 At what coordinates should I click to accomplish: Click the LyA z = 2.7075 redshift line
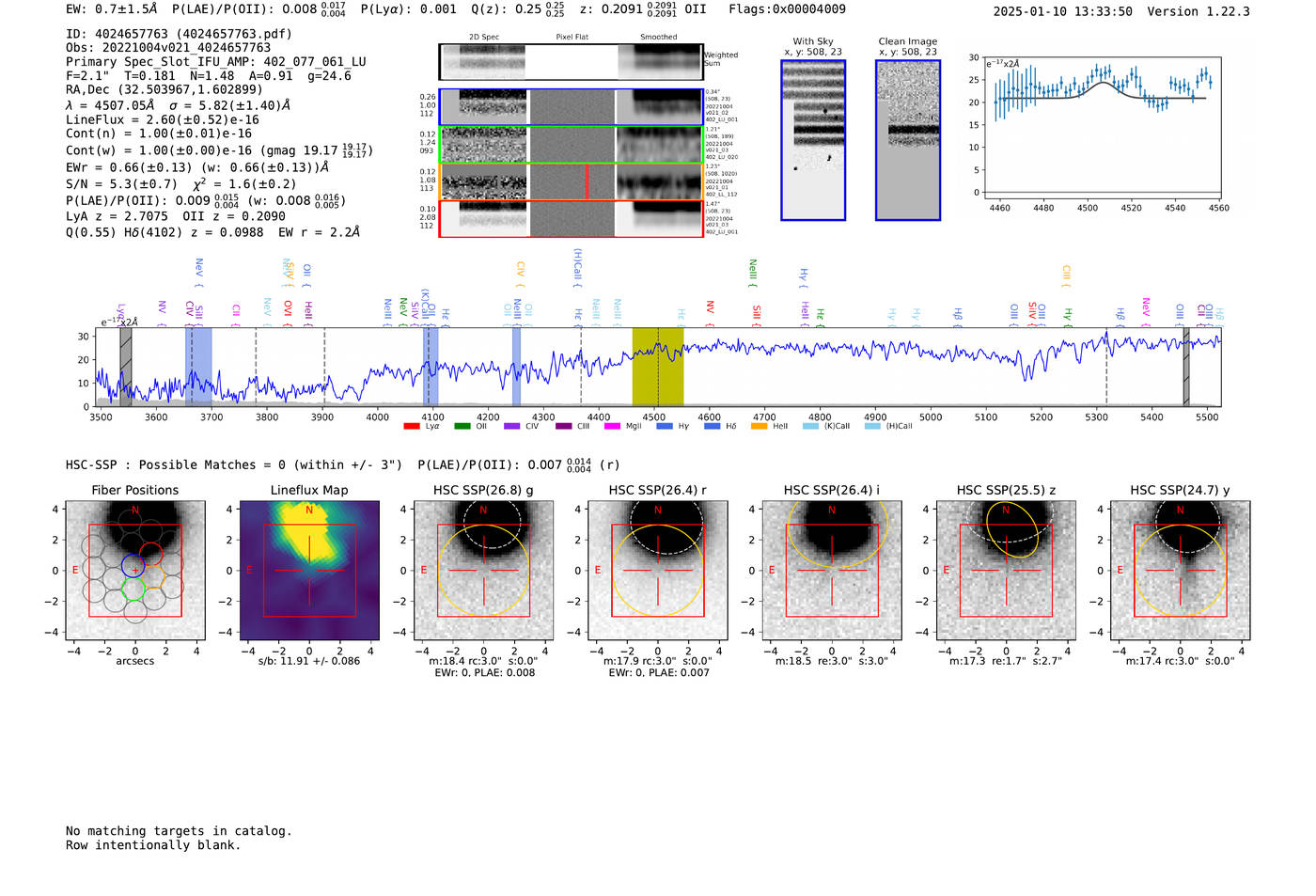[117, 216]
